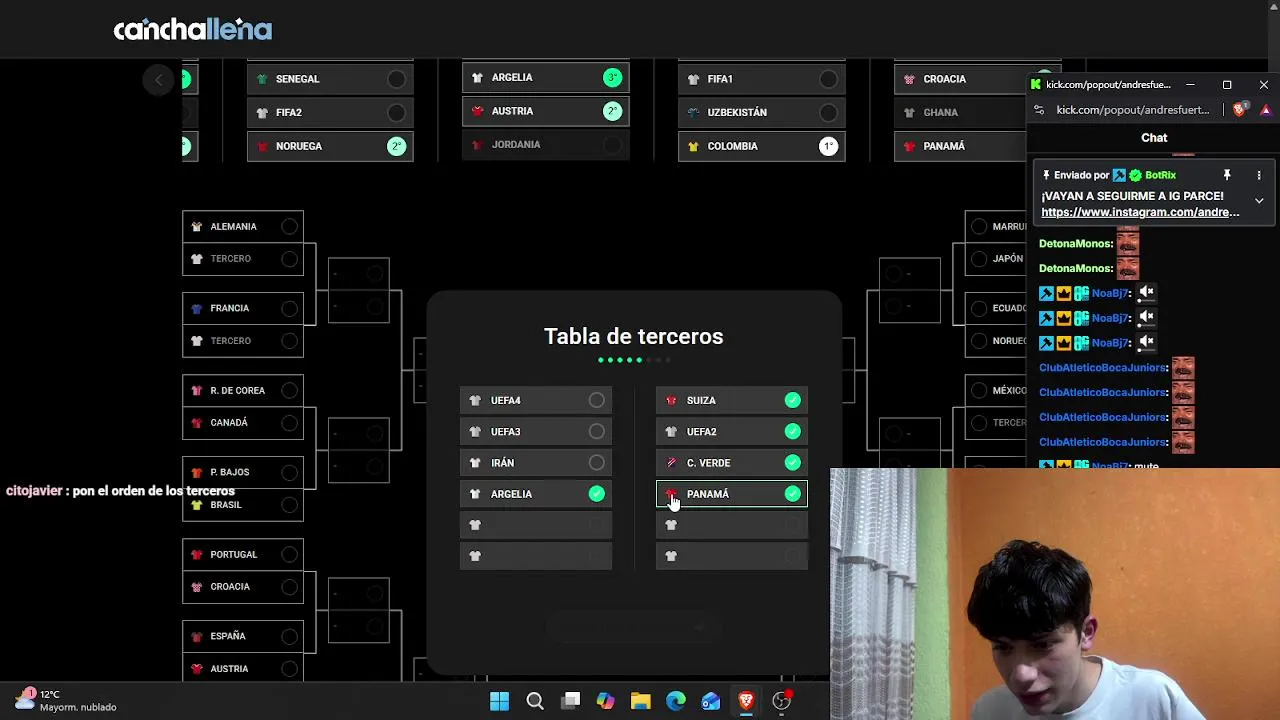Pick CANADÁ in the knockout bracket
The height and width of the screenshot is (720, 1280).
(243, 422)
